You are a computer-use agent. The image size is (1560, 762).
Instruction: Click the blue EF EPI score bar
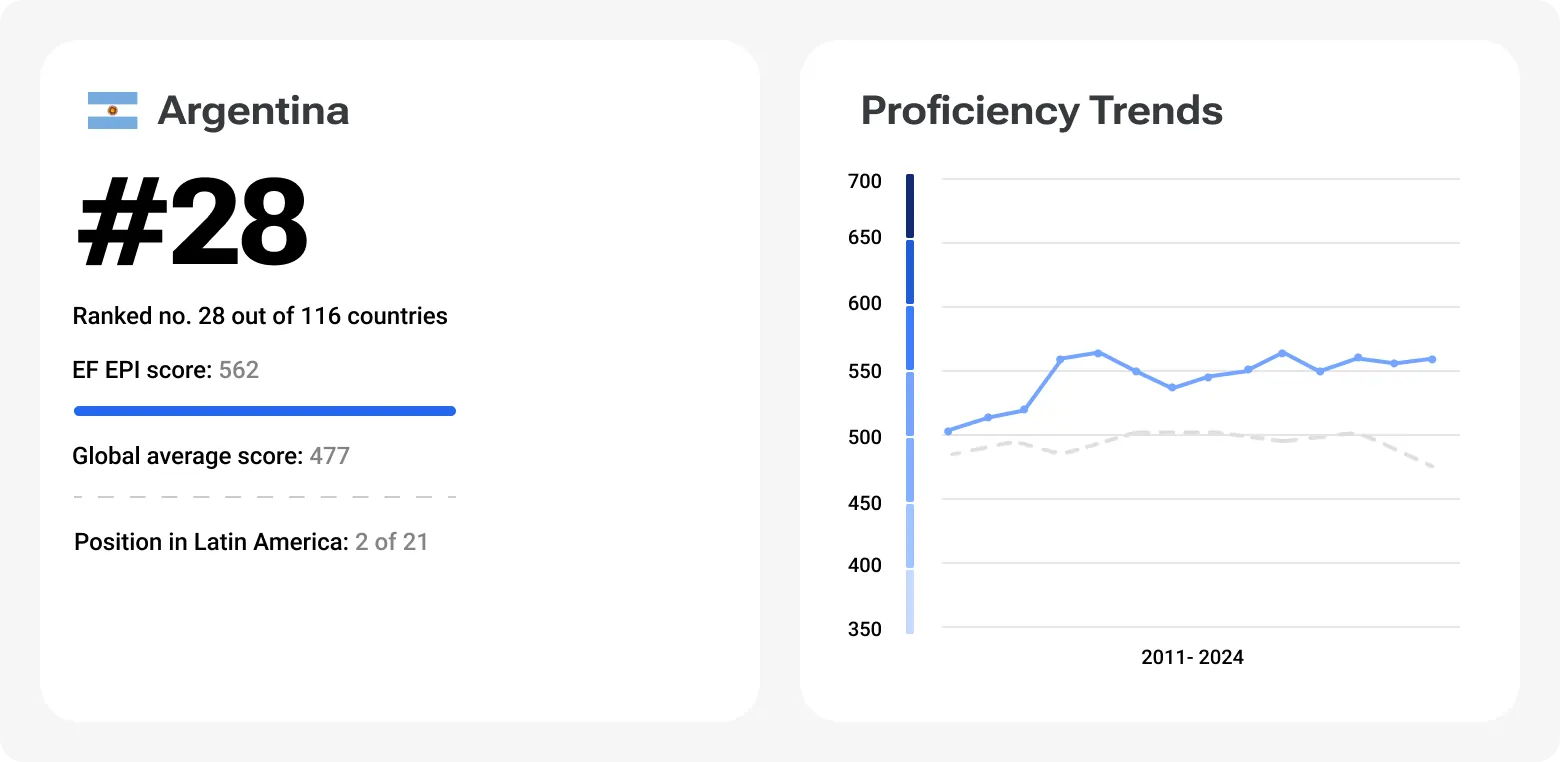(265, 411)
